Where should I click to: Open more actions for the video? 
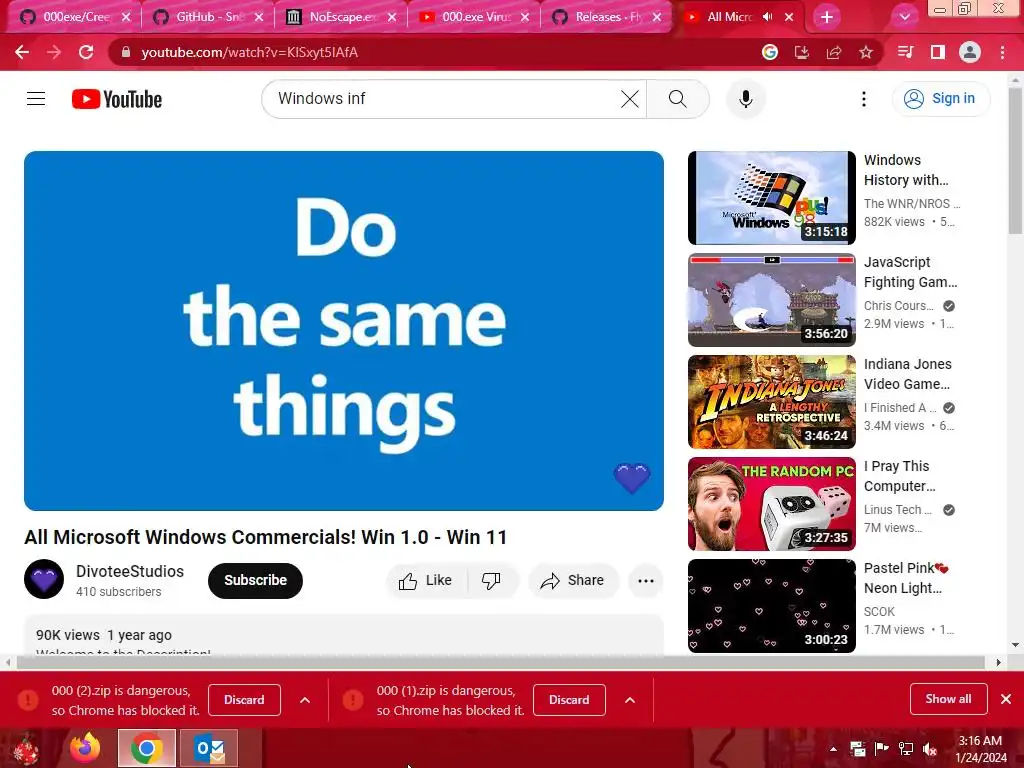645,581
